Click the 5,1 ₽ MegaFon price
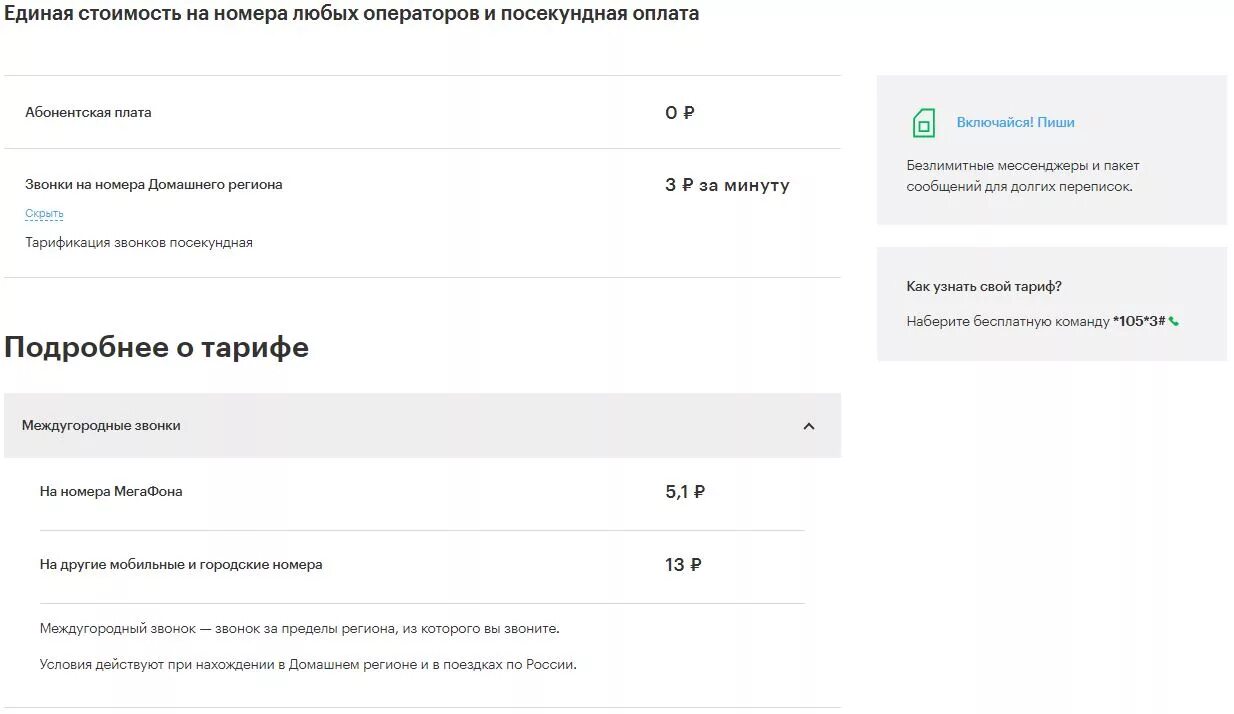The width and height of the screenshot is (1234, 714). 685,492
